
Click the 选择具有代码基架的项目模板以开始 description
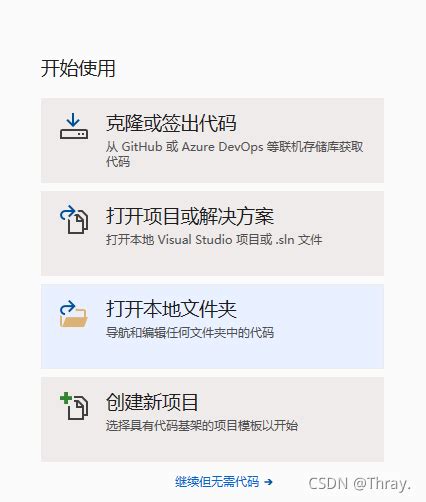[202, 426]
